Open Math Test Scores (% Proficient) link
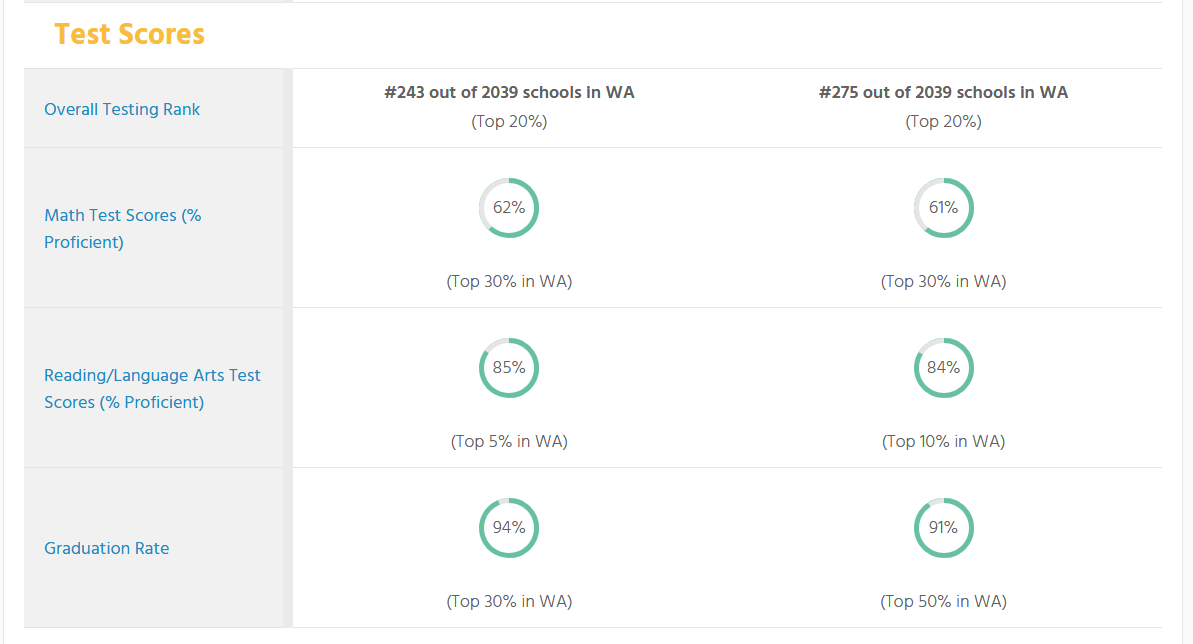This screenshot has height=644, width=1193. 122,228
